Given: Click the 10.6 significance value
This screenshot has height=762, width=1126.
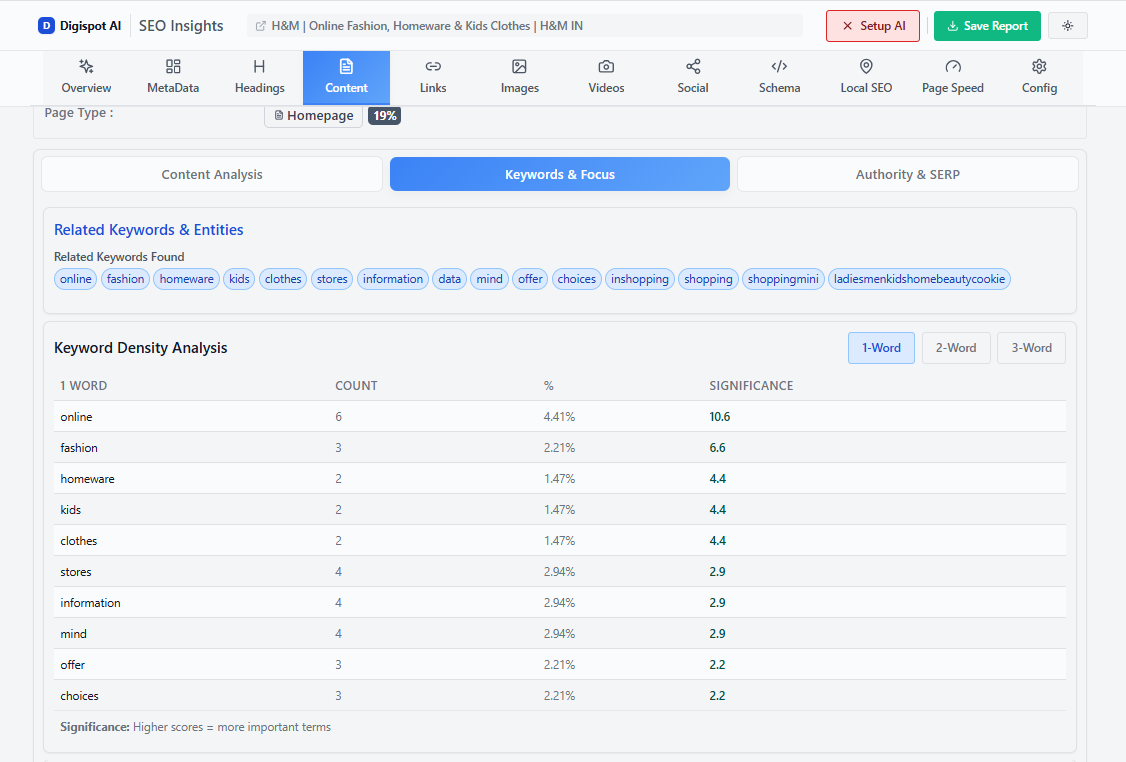Looking at the screenshot, I should click(x=720, y=417).
